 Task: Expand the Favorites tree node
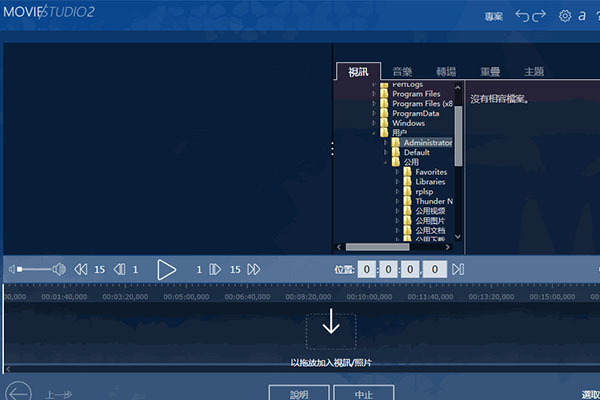(397, 172)
